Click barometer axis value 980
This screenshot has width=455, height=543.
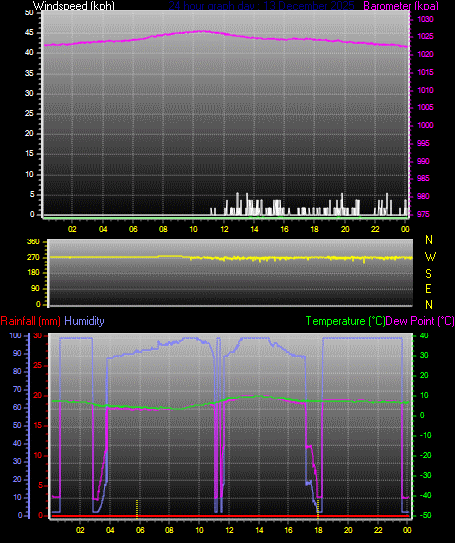click(x=423, y=196)
